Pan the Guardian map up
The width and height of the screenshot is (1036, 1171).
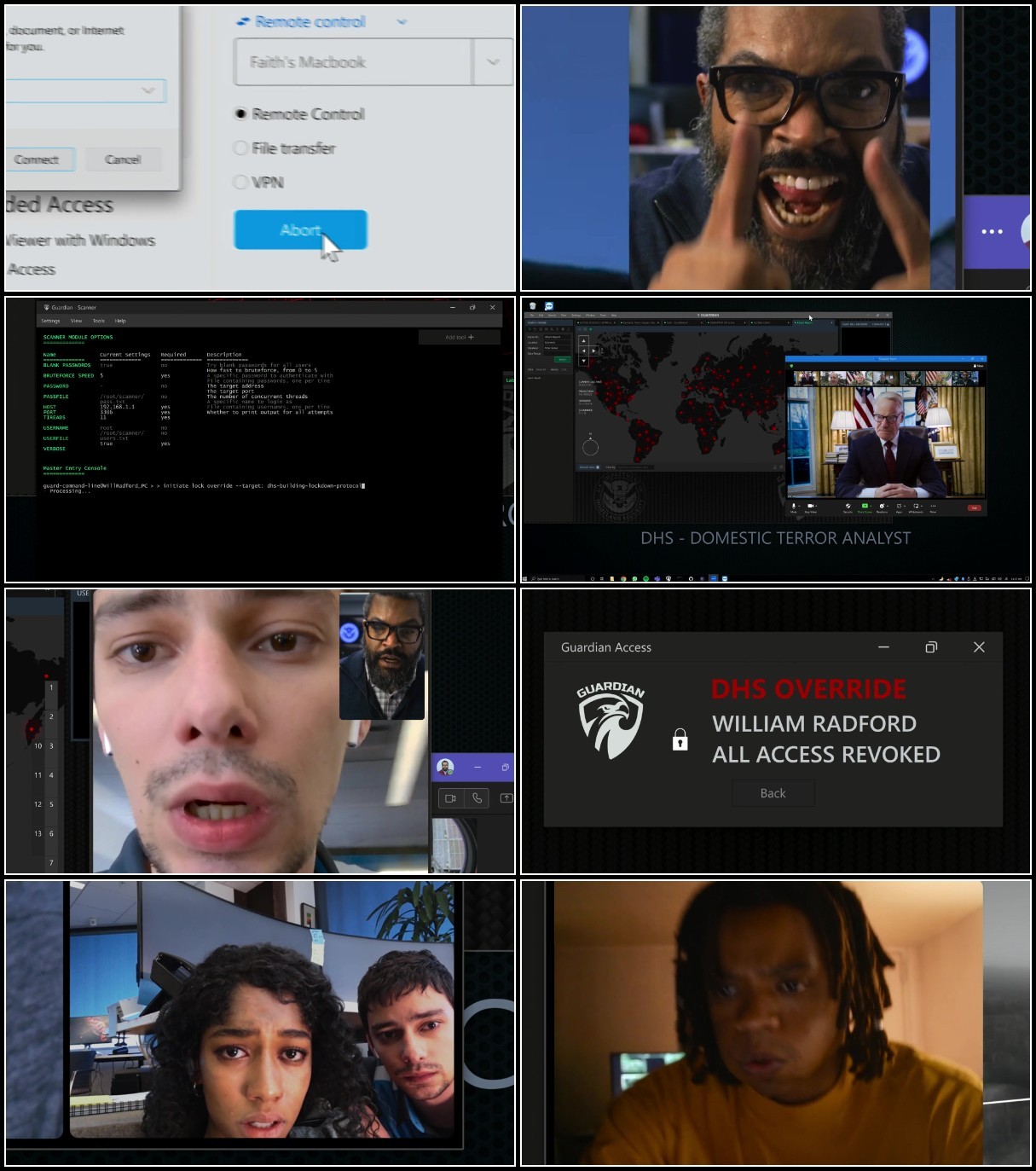click(584, 340)
